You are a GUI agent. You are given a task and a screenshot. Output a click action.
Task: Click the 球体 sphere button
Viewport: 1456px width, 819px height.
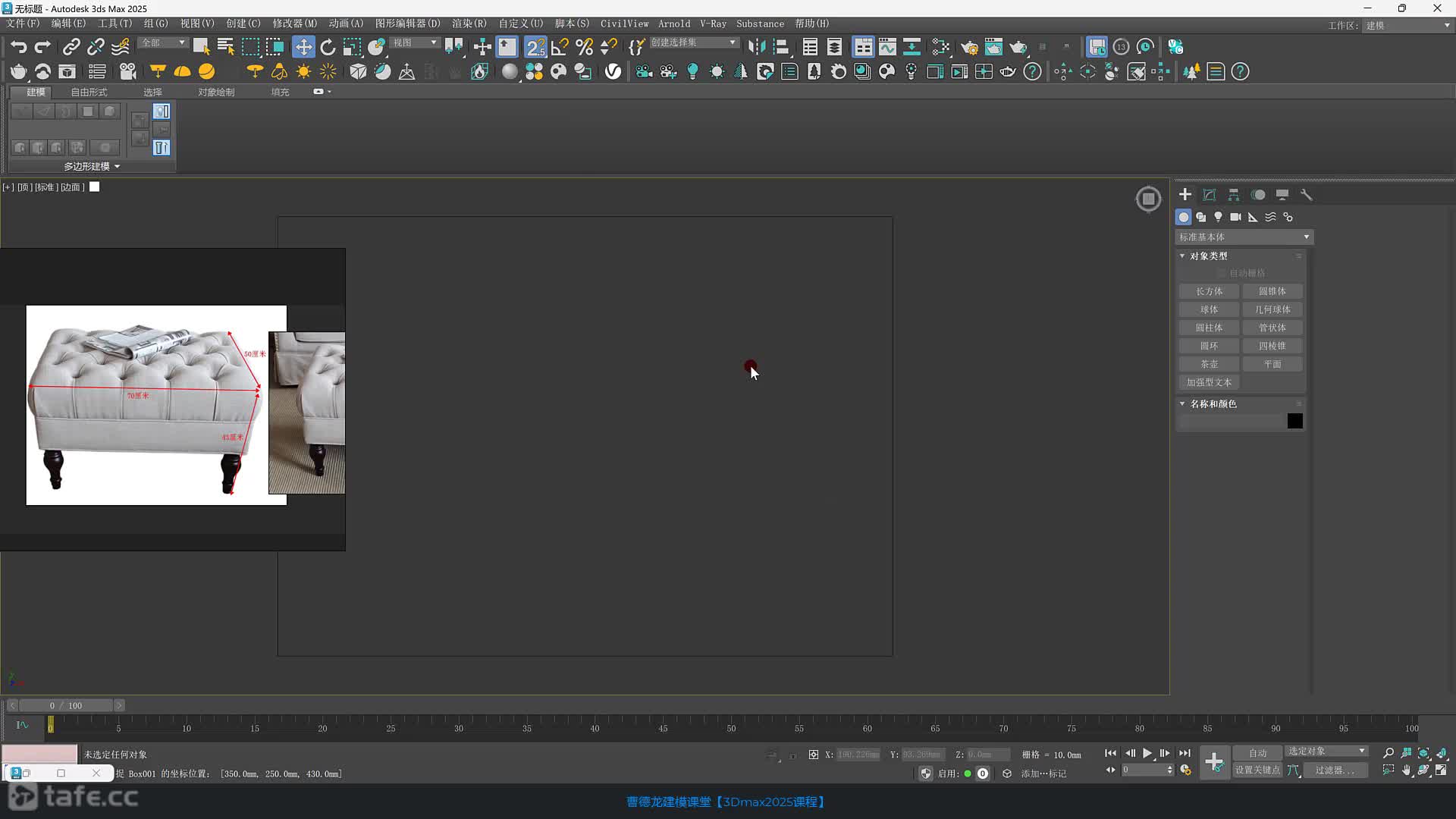coord(1209,309)
